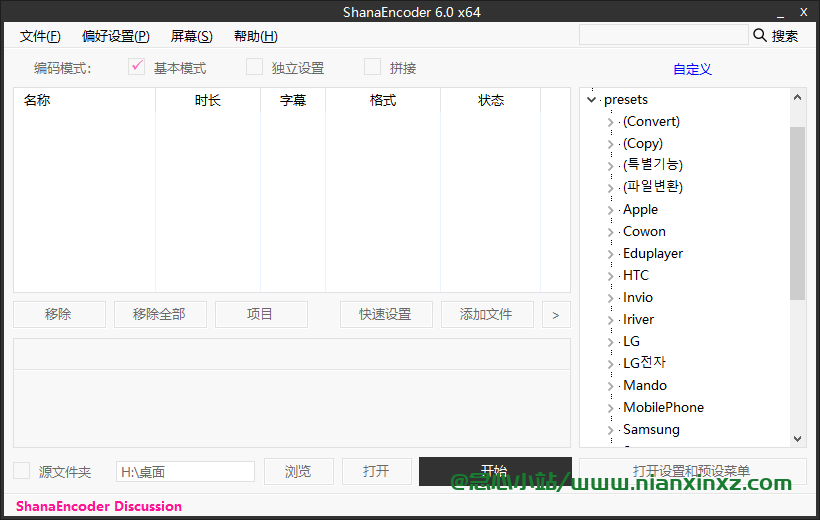Click the preset tree scroll-down arrow

click(x=798, y=439)
